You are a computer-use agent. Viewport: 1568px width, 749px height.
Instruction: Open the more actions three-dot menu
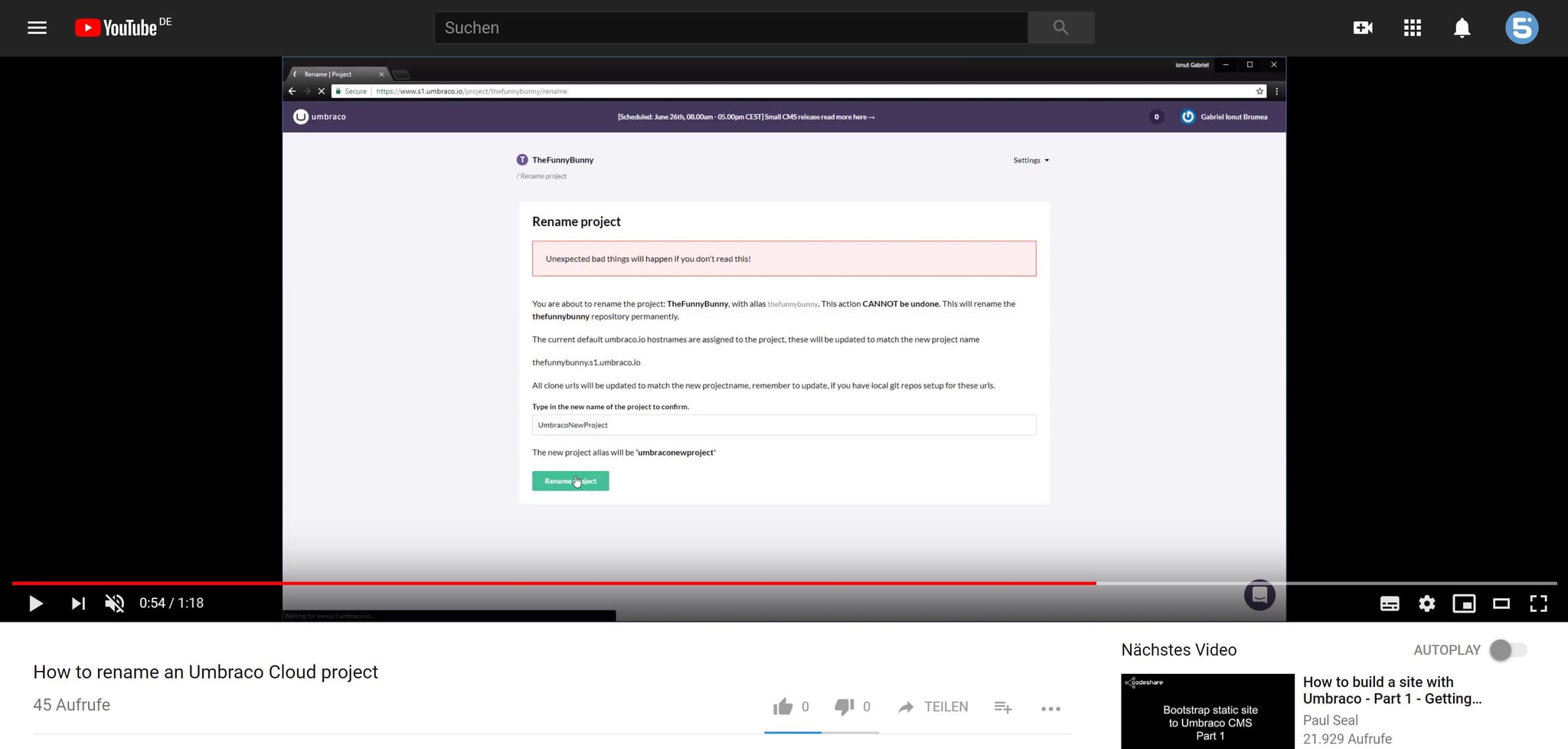[1050, 708]
